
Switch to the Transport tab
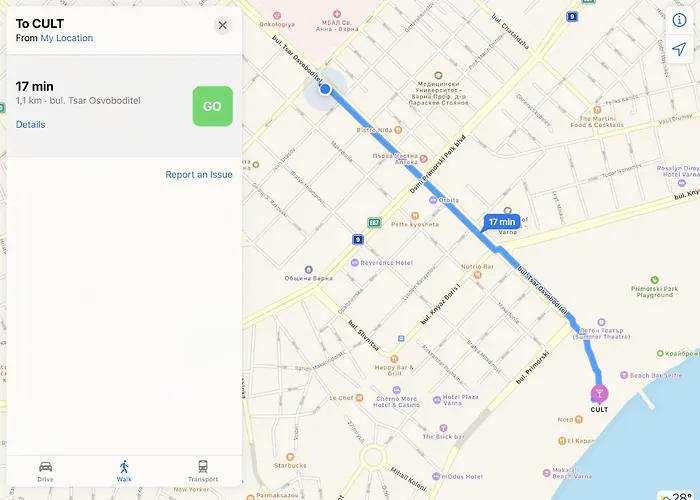point(203,471)
